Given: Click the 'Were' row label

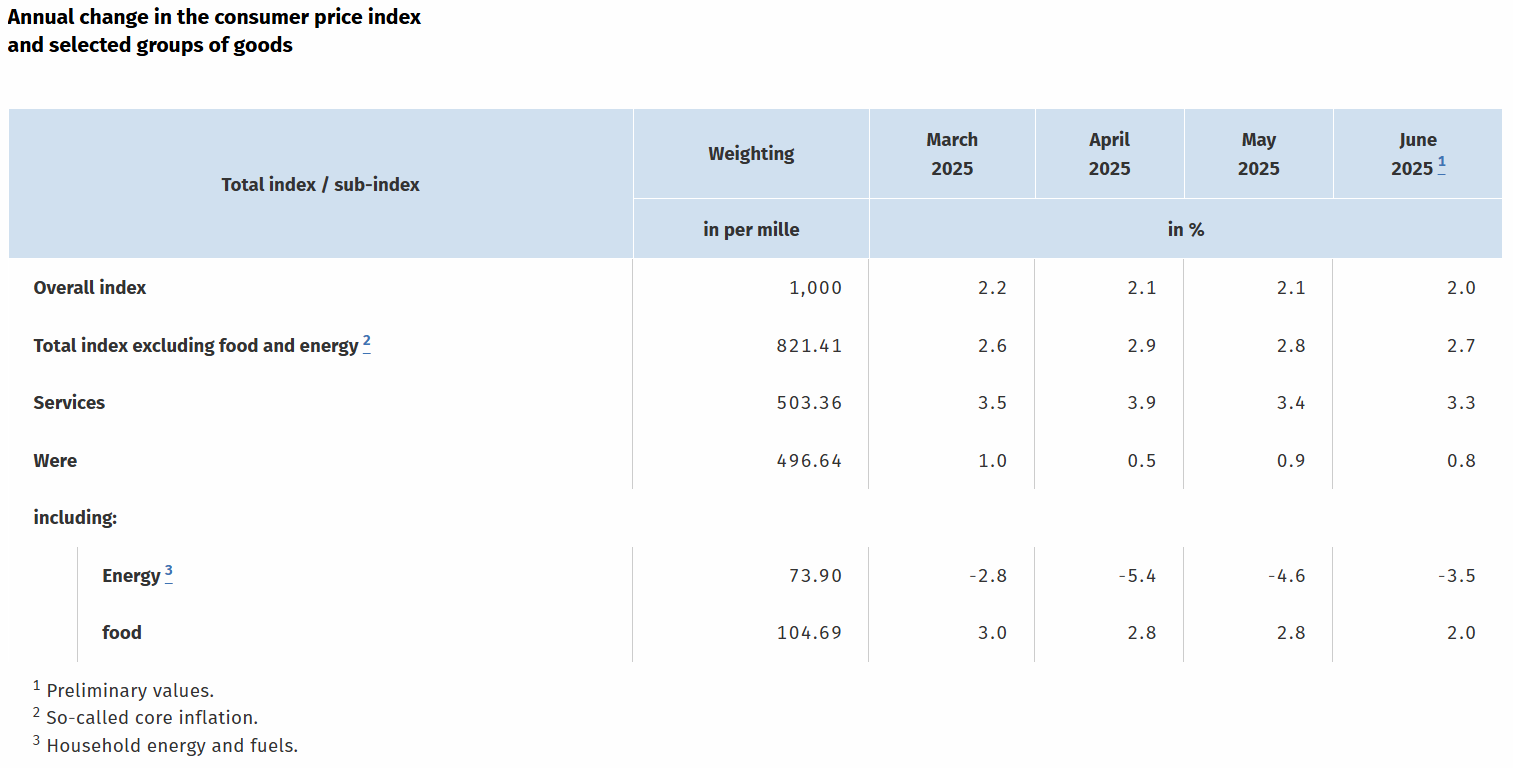Looking at the screenshot, I should click(x=55, y=461).
